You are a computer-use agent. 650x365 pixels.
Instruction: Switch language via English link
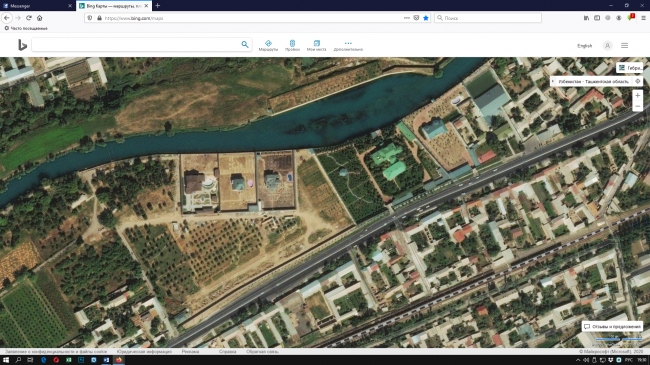(x=585, y=46)
